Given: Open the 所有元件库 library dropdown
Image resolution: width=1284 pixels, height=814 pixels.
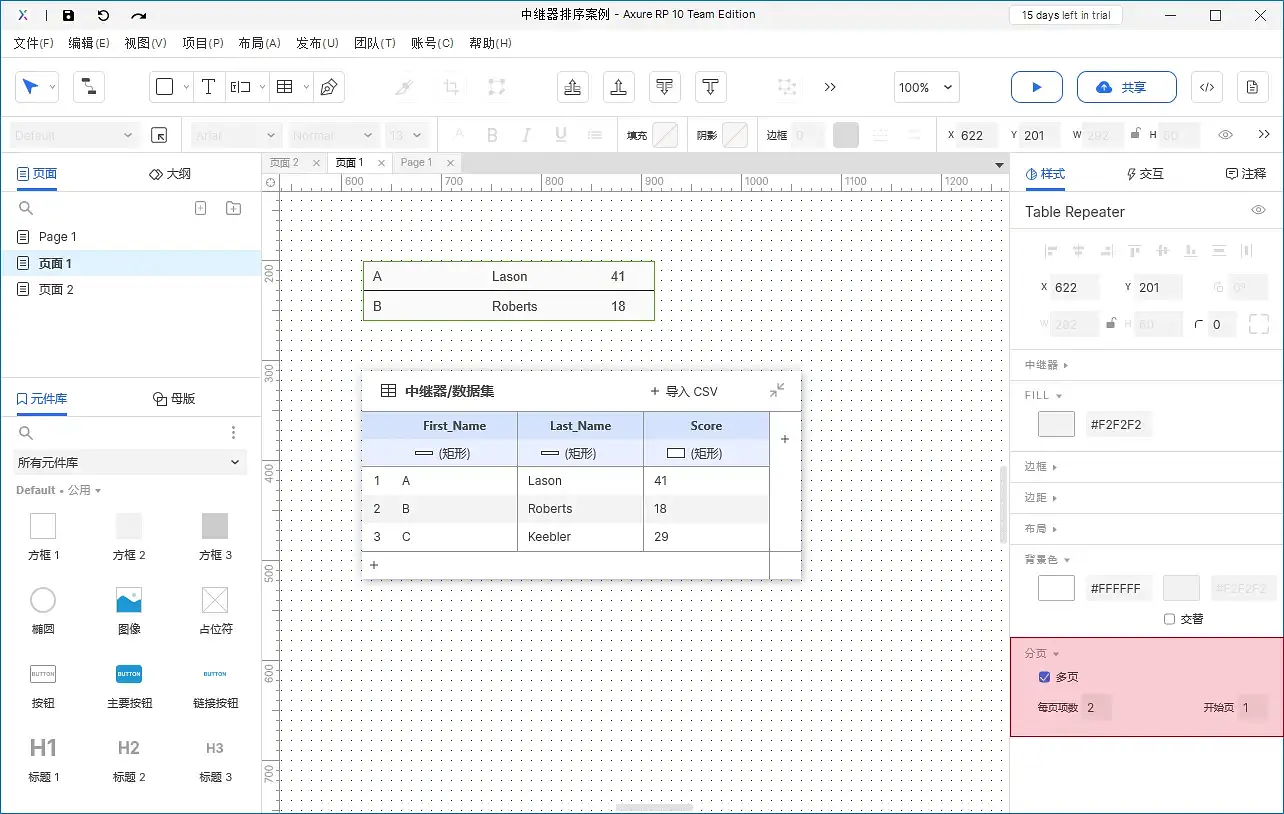Looking at the screenshot, I should (130, 462).
